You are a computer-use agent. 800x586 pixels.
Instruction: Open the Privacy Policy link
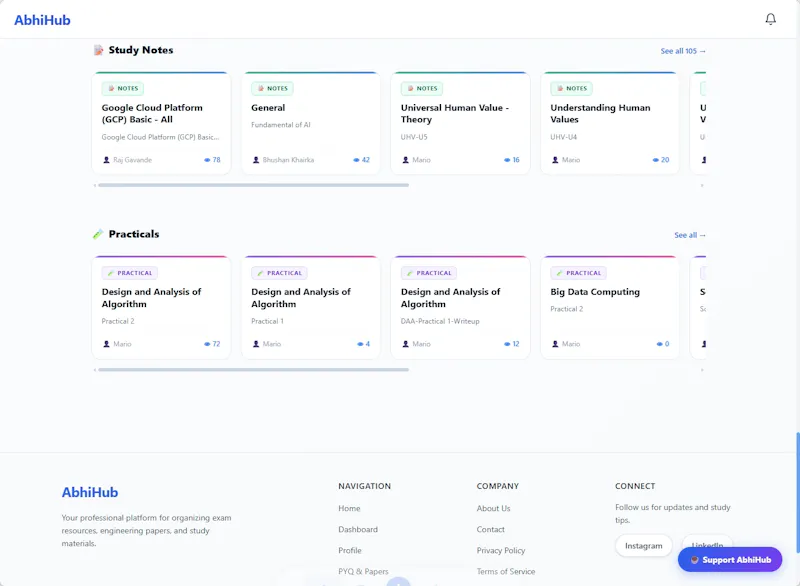[501, 550]
